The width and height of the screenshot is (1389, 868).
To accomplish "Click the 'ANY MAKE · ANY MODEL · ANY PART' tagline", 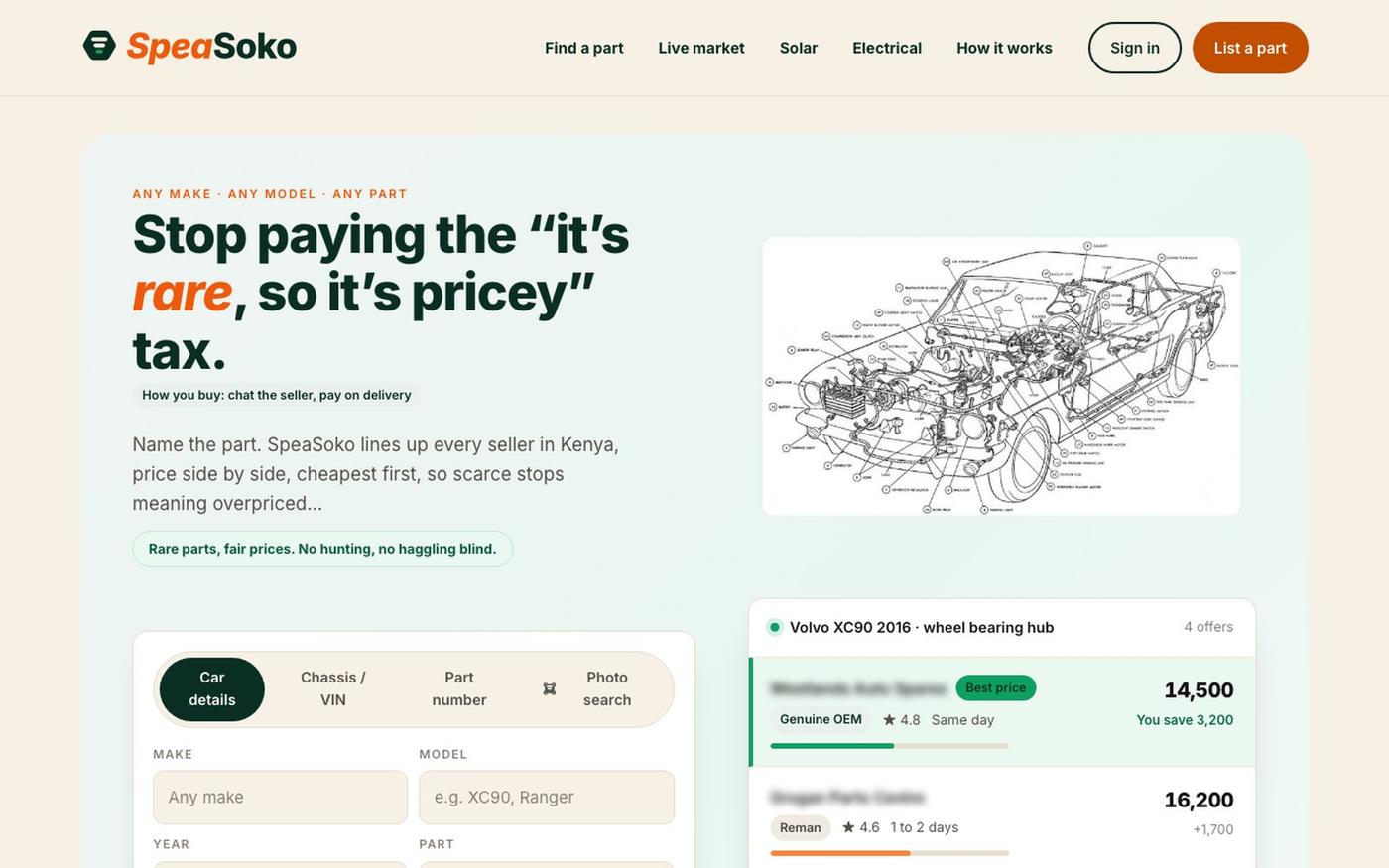I will 270,194.
